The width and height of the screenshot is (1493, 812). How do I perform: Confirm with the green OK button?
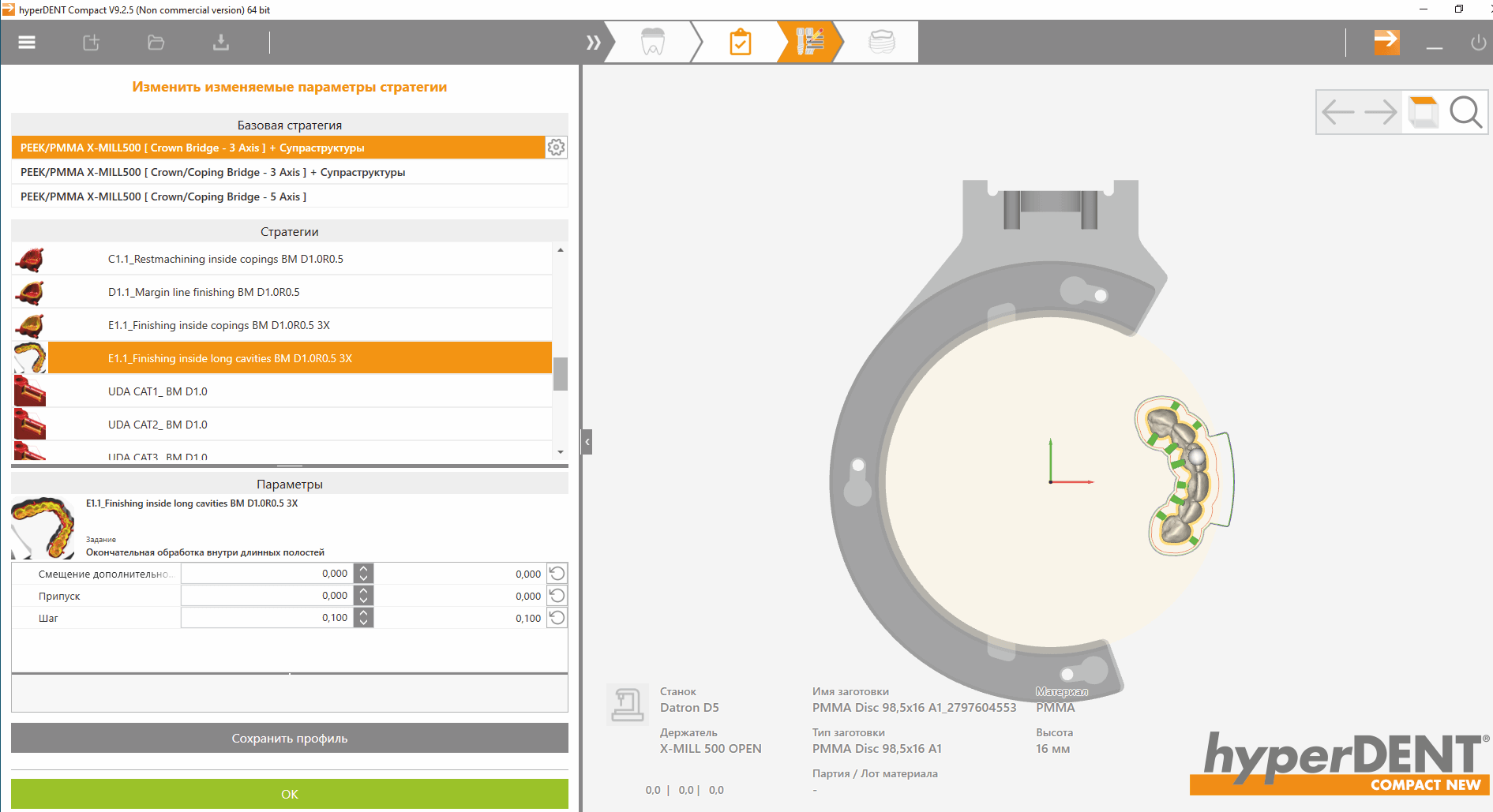[290, 794]
